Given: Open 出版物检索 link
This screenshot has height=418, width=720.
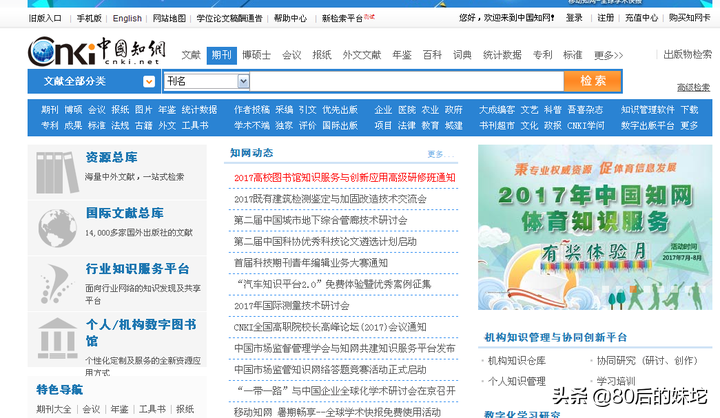Looking at the screenshot, I should pyautogui.click(x=688, y=55).
